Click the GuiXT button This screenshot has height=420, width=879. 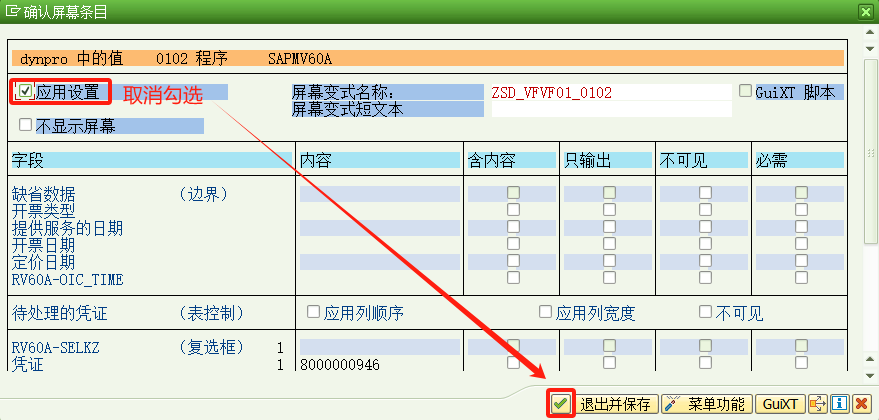[780, 404]
